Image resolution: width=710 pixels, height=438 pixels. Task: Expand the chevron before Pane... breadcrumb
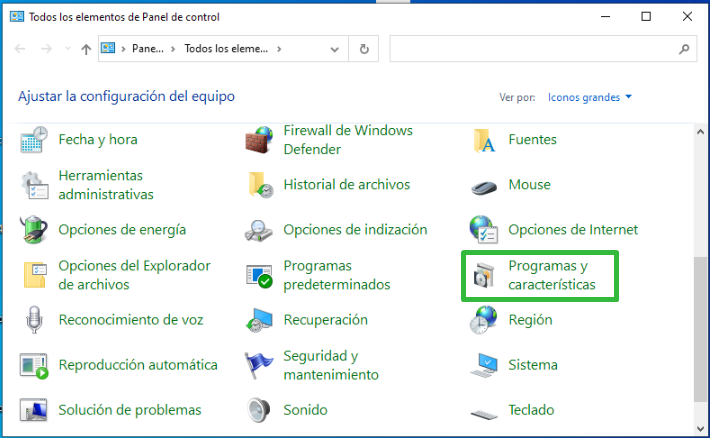tap(123, 49)
